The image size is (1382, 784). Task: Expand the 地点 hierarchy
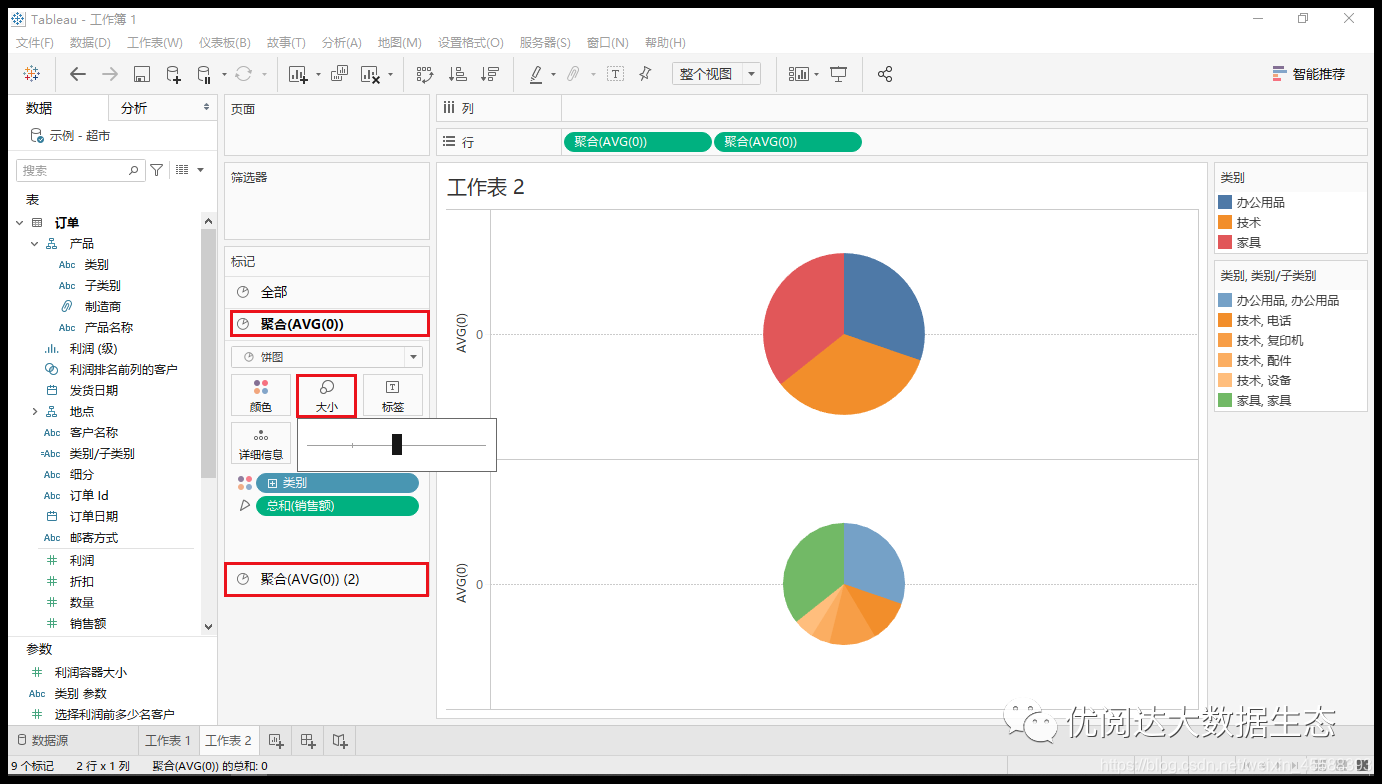click(35, 411)
